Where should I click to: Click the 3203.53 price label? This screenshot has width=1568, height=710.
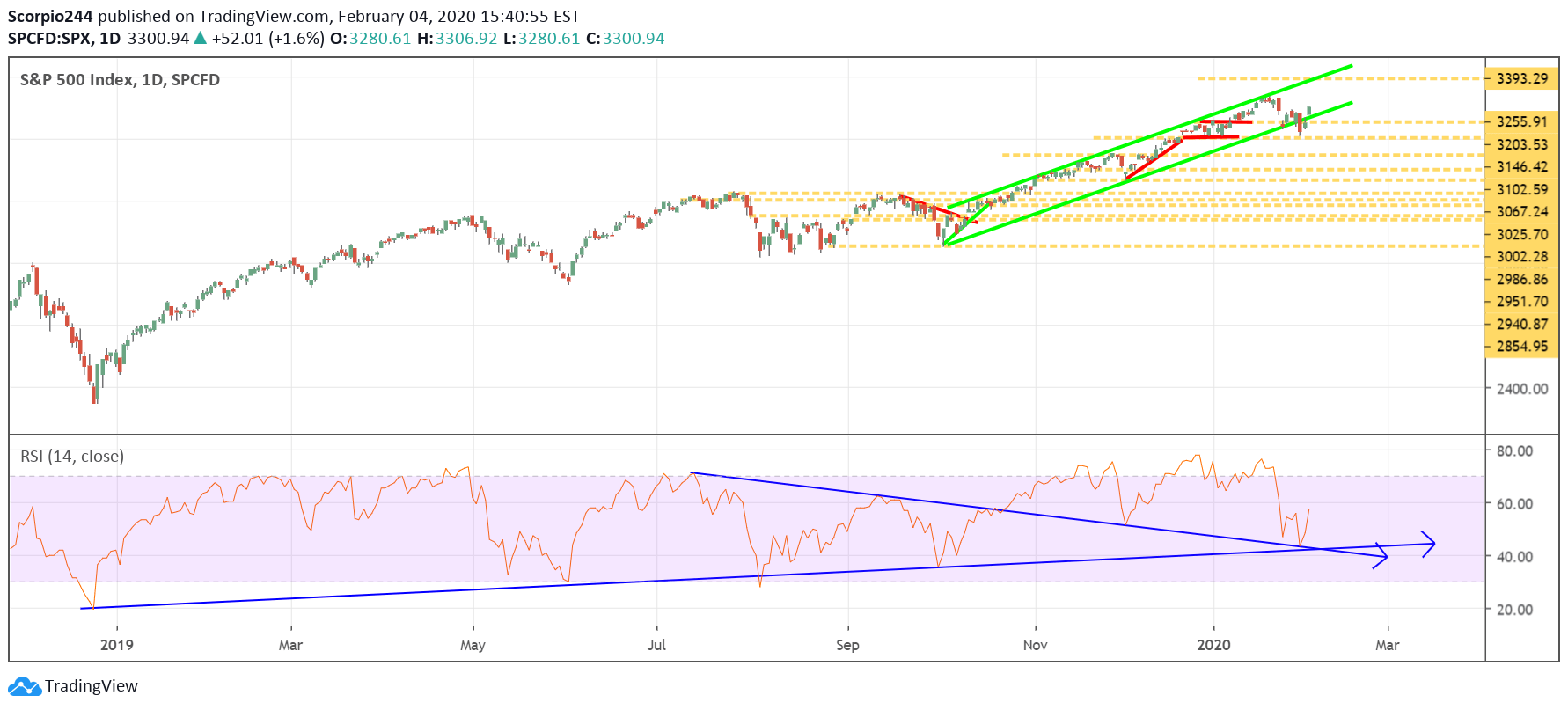[x=1521, y=144]
